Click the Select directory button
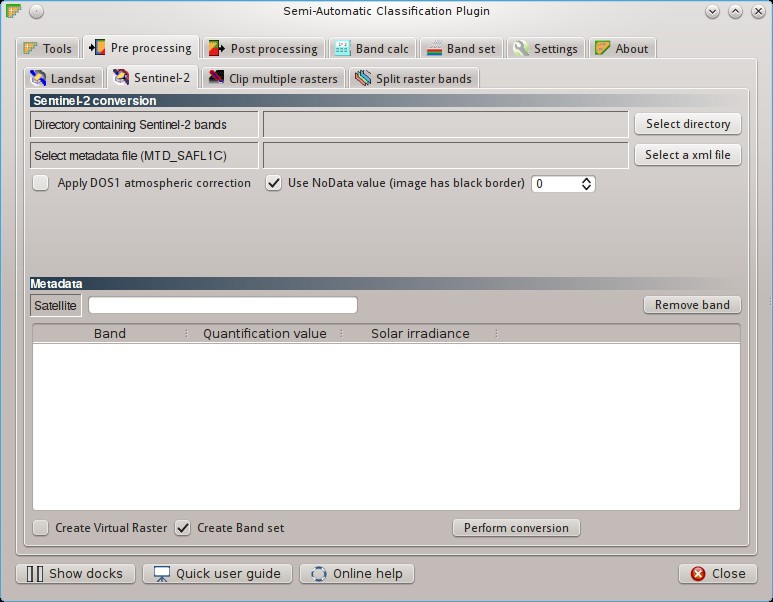The height and width of the screenshot is (602, 773). tap(688, 124)
